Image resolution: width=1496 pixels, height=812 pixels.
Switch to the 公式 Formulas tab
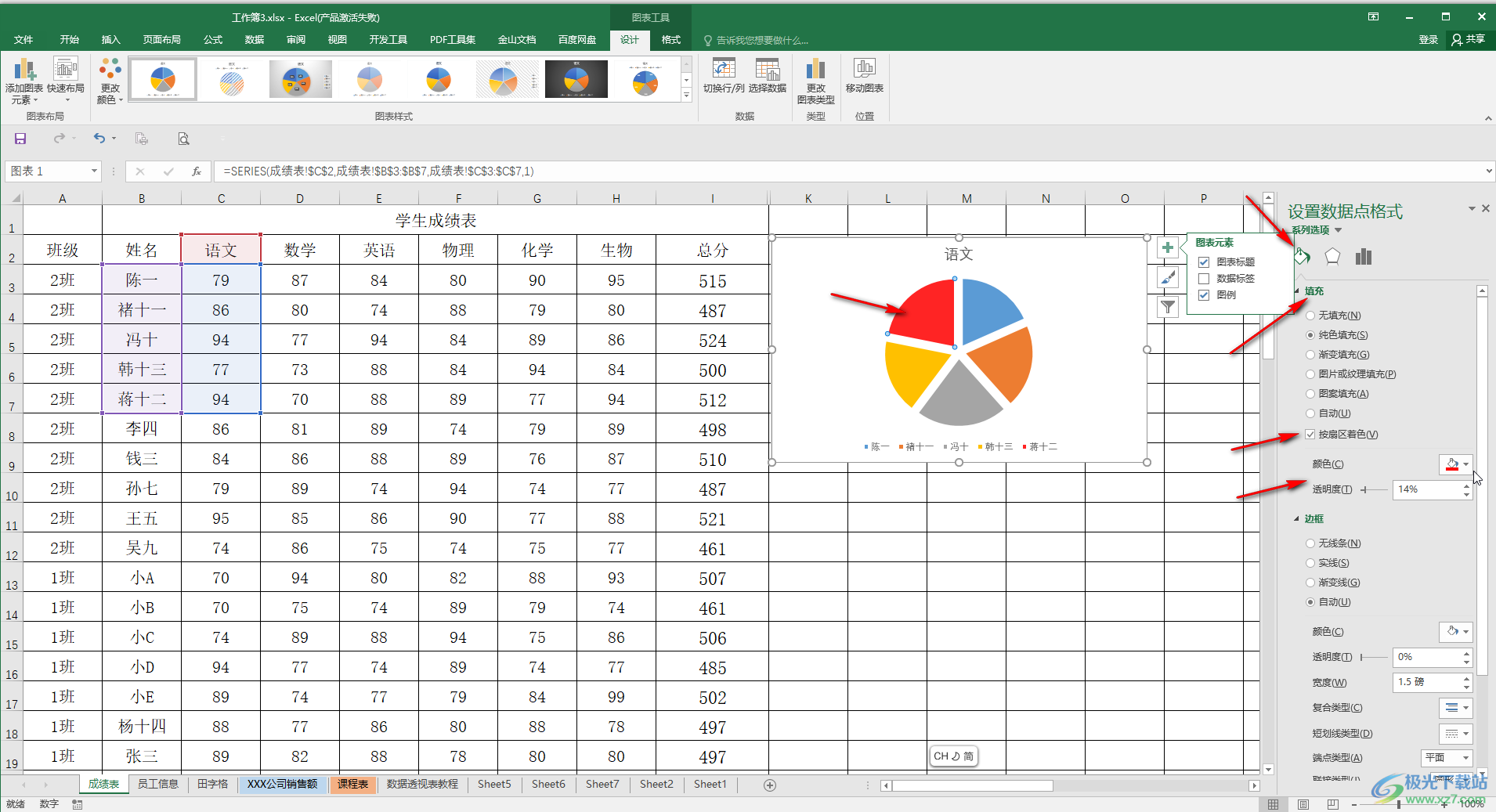[x=213, y=39]
